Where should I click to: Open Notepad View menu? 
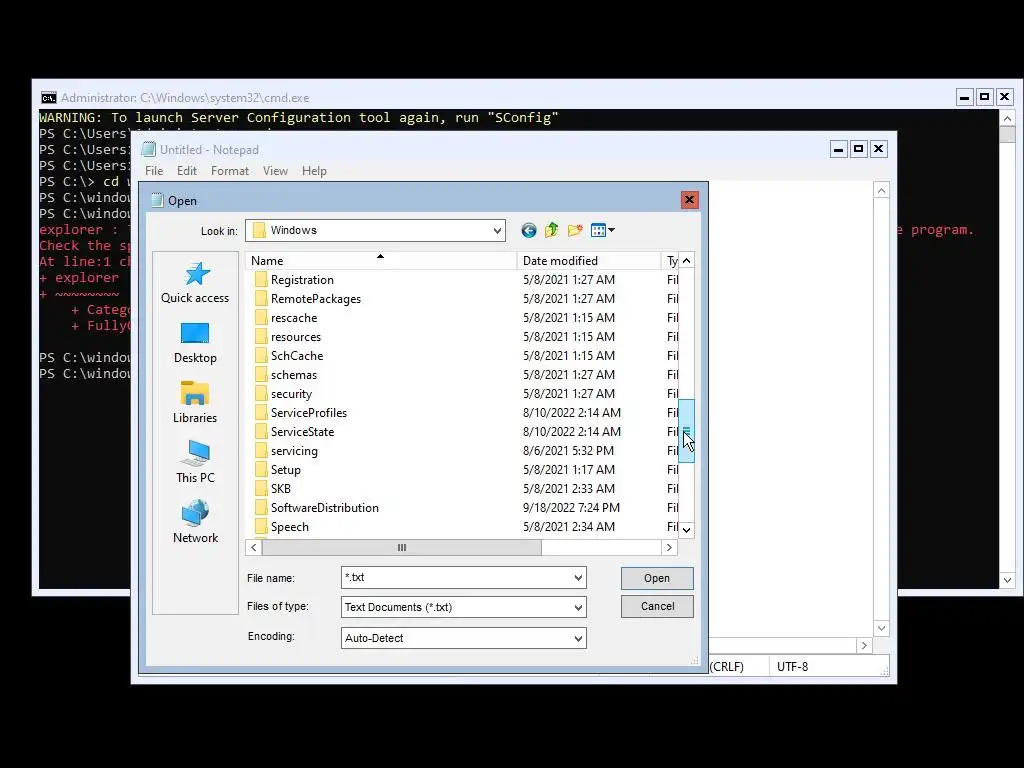276,170
